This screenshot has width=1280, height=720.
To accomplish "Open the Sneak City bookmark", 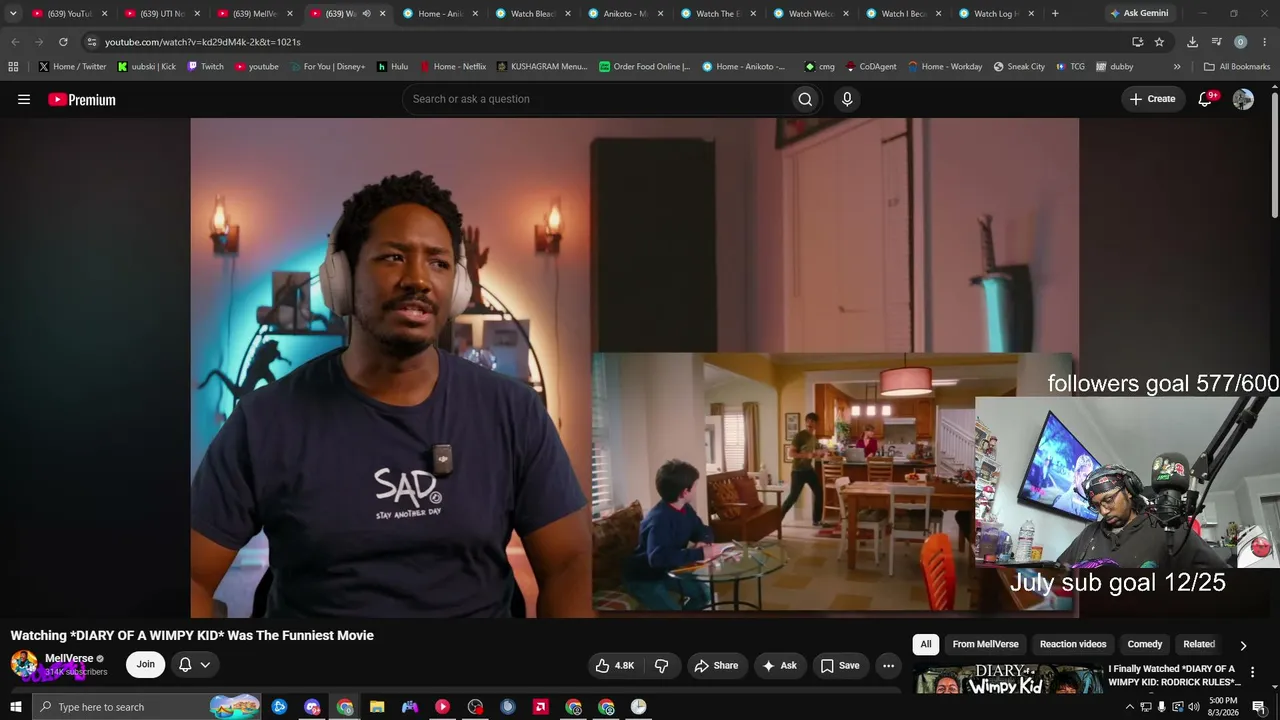I will (x=1019, y=67).
